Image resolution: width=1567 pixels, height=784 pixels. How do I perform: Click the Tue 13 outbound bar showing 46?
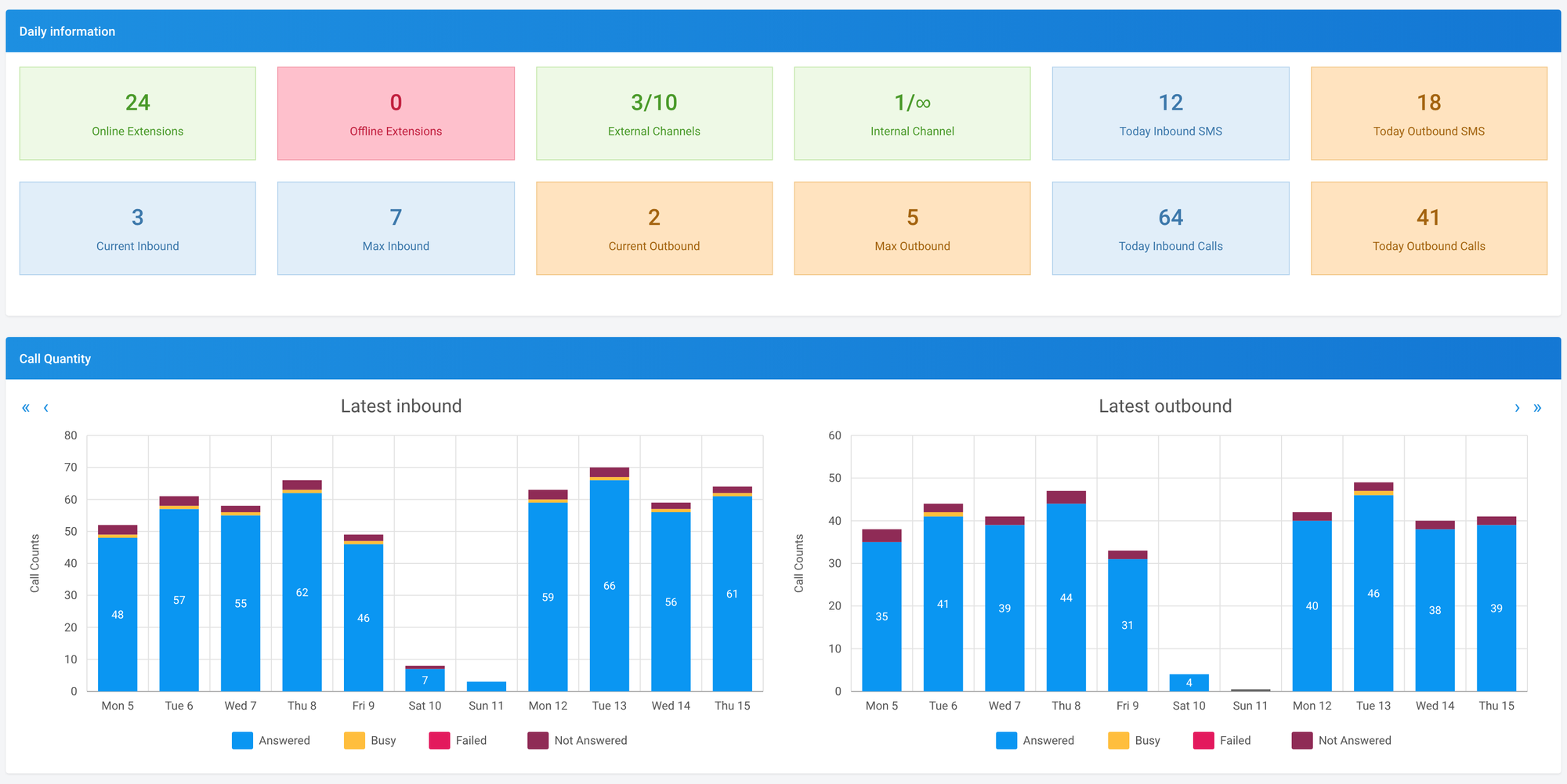click(1373, 593)
